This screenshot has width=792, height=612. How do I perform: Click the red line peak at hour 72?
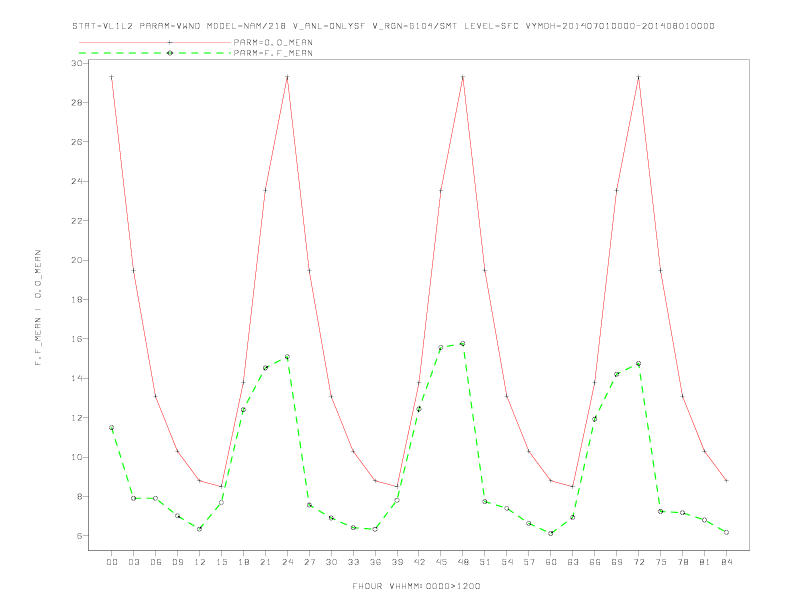tap(638, 77)
